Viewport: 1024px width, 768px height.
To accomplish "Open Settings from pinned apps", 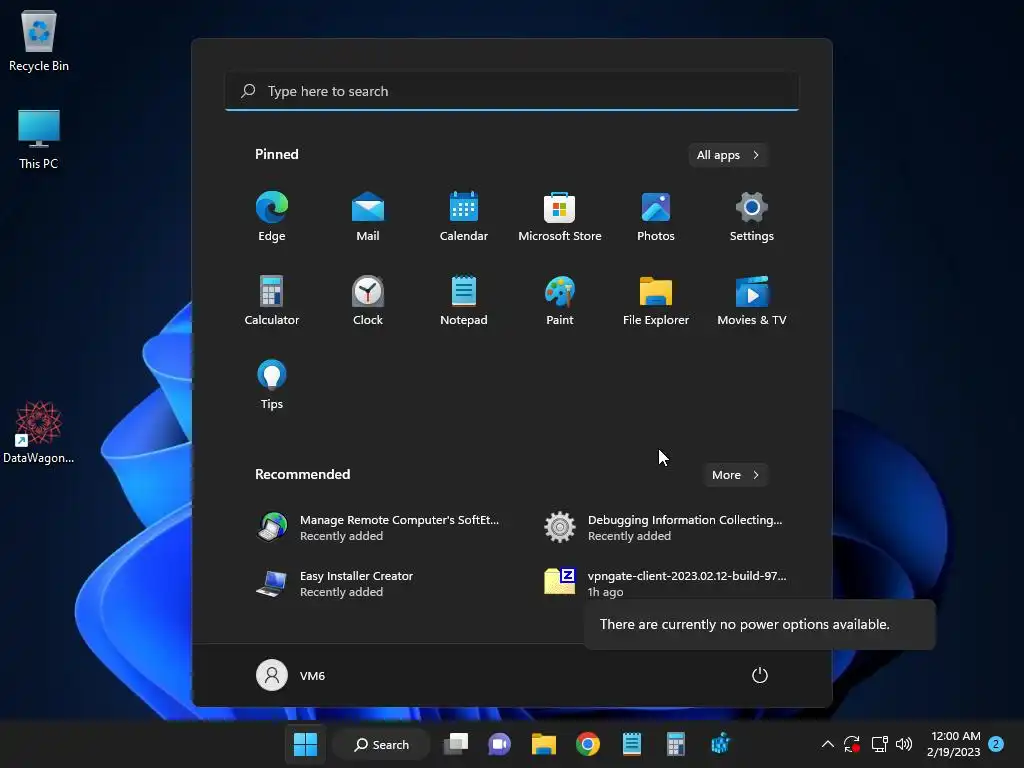I will (752, 217).
